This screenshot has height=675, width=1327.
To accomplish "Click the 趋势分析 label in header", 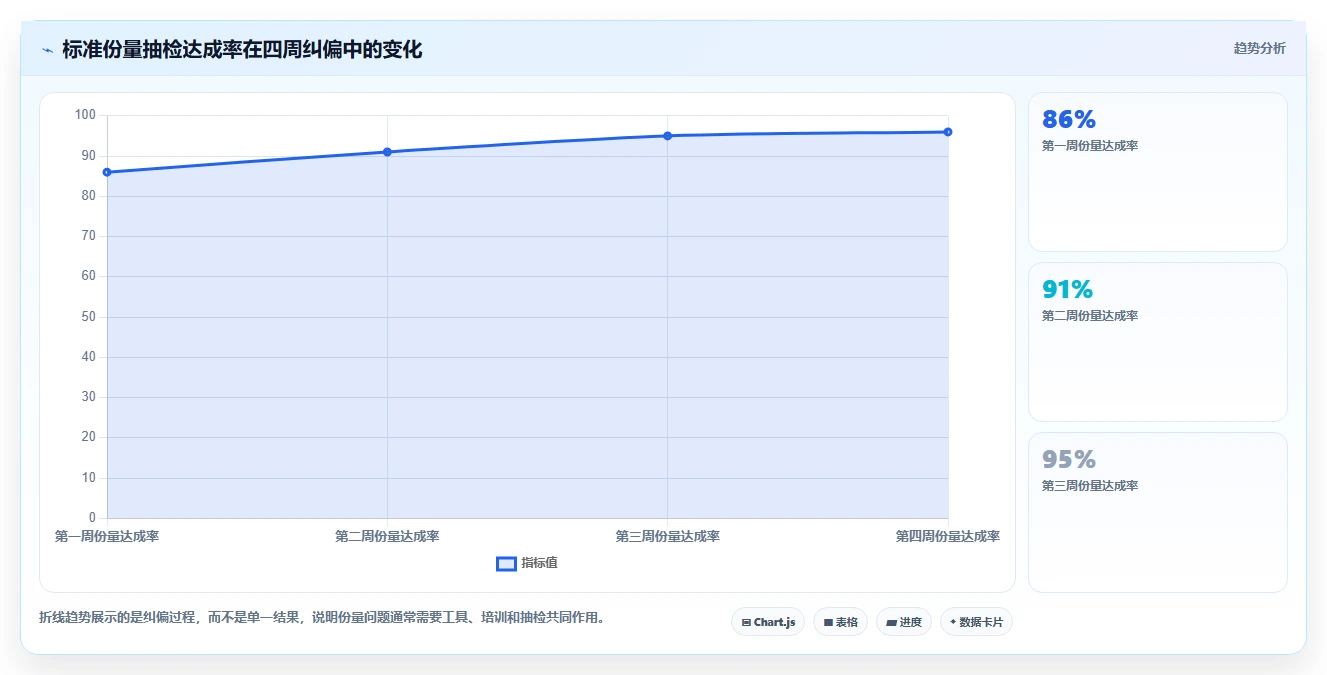I will (x=1259, y=48).
